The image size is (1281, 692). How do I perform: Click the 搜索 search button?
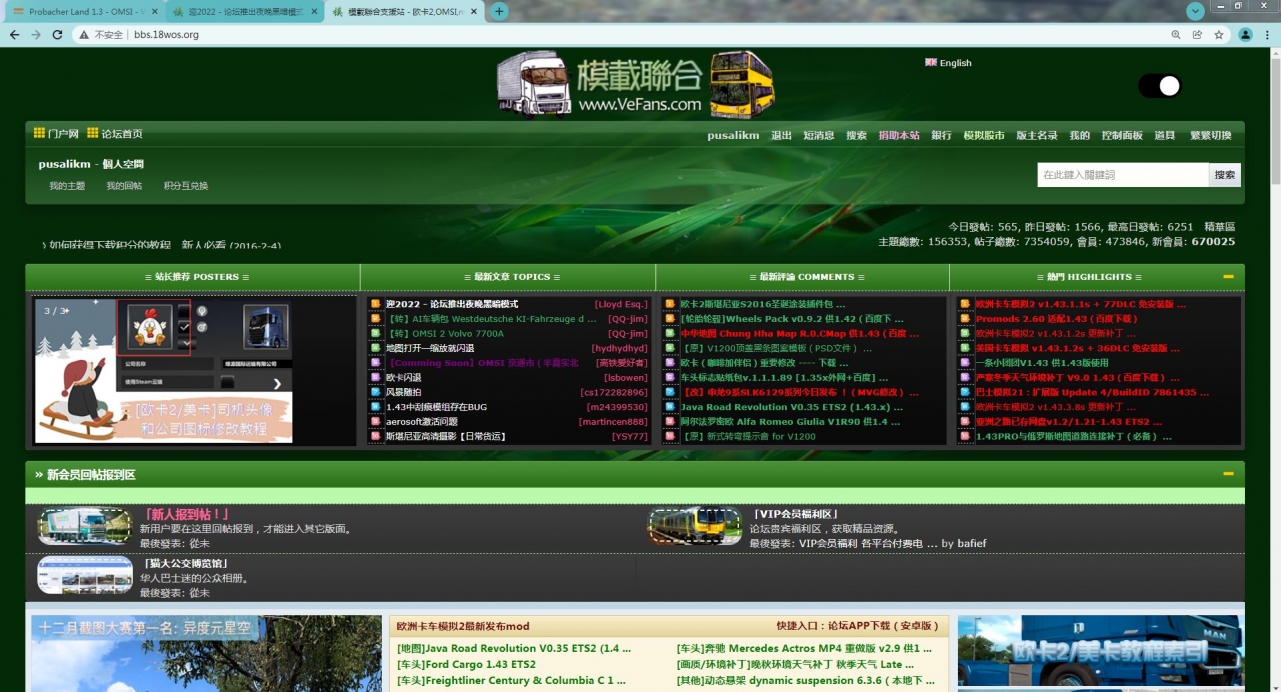[1225, 175]
